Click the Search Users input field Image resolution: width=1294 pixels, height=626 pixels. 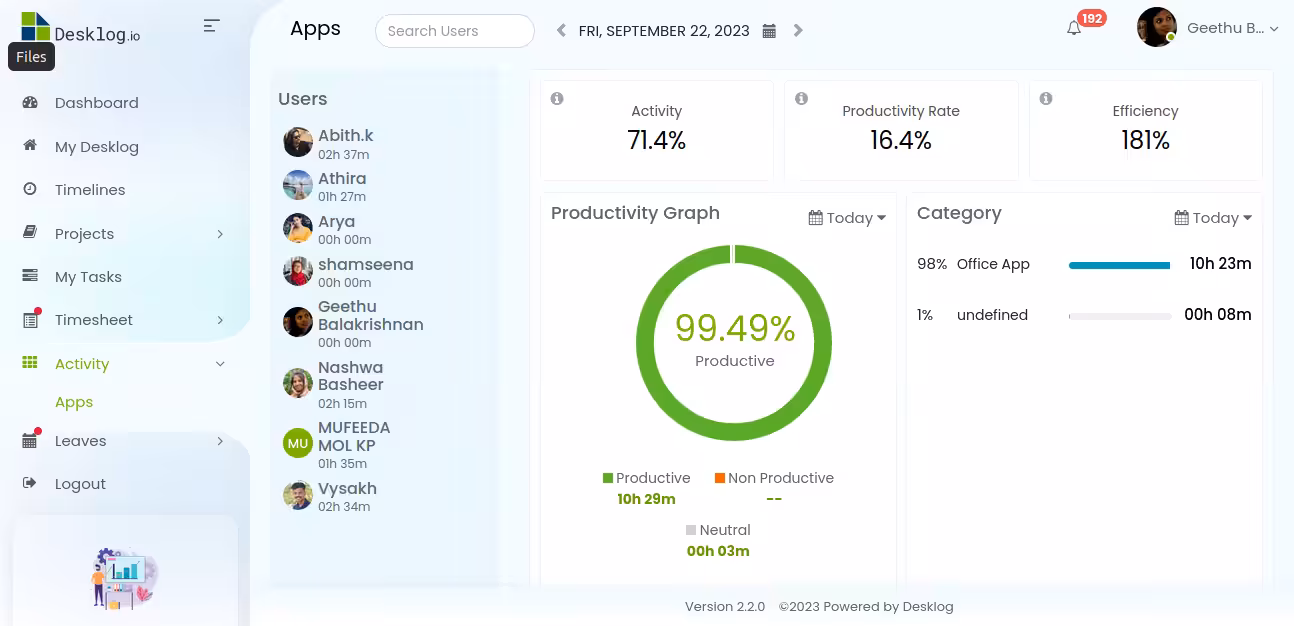[454, 31]
